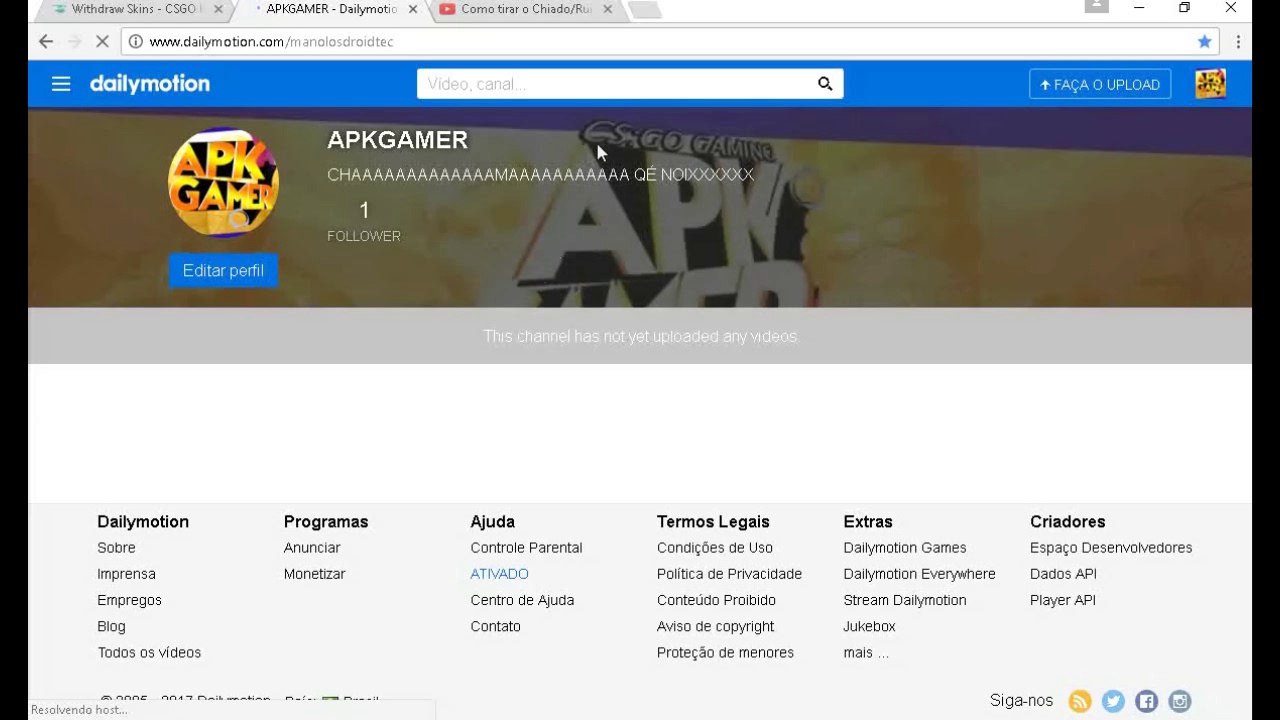This screenshot has width=1280, height=720.
Task: Open the Espaço Desenvolvedores link
Action: (x=1111, y=548)
